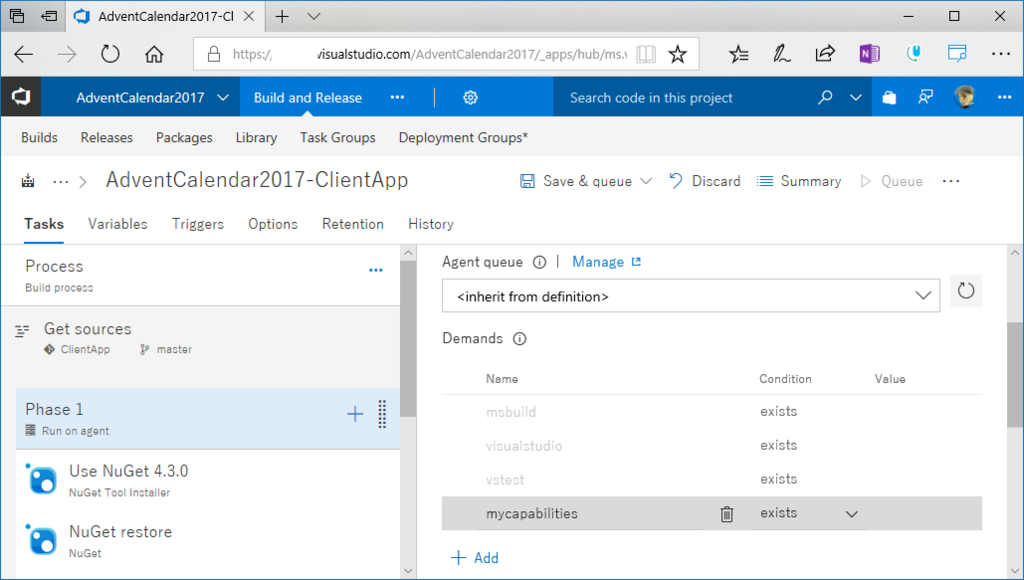This screenshot has width=1024, height=580.
Task: Delete the mycapabilities demand
Action: click(726, 514)
